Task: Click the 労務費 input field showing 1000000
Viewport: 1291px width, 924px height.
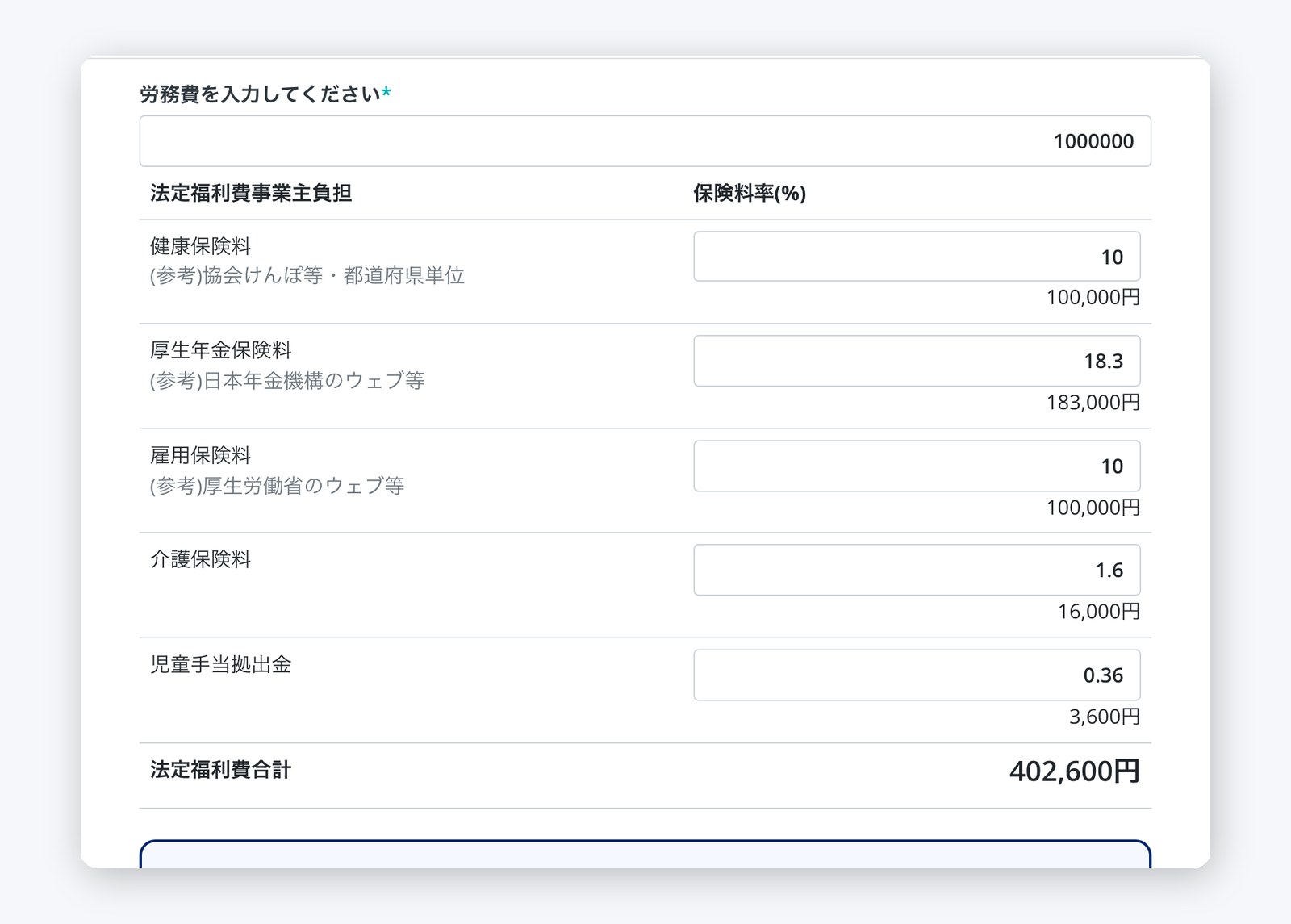Action: (x=645, y=141)
